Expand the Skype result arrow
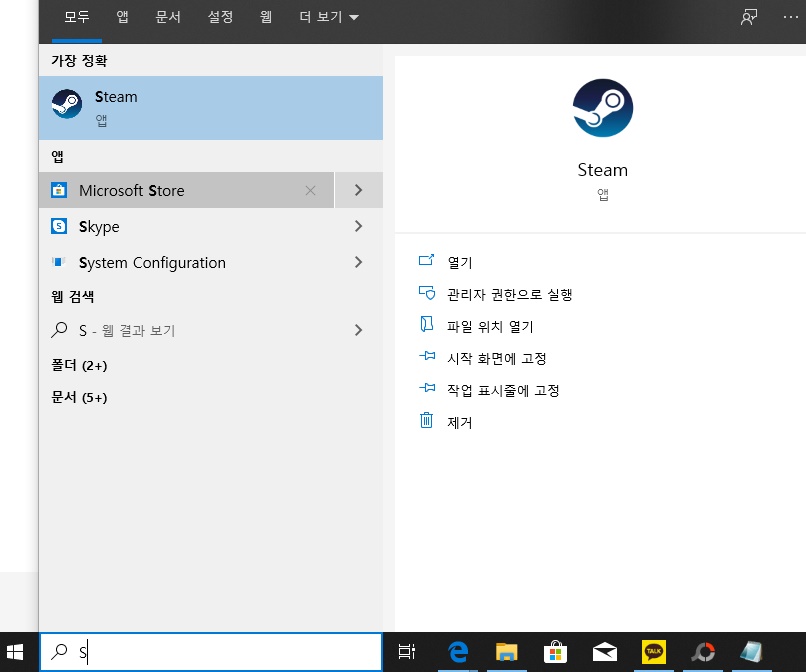 coord(359,226)
